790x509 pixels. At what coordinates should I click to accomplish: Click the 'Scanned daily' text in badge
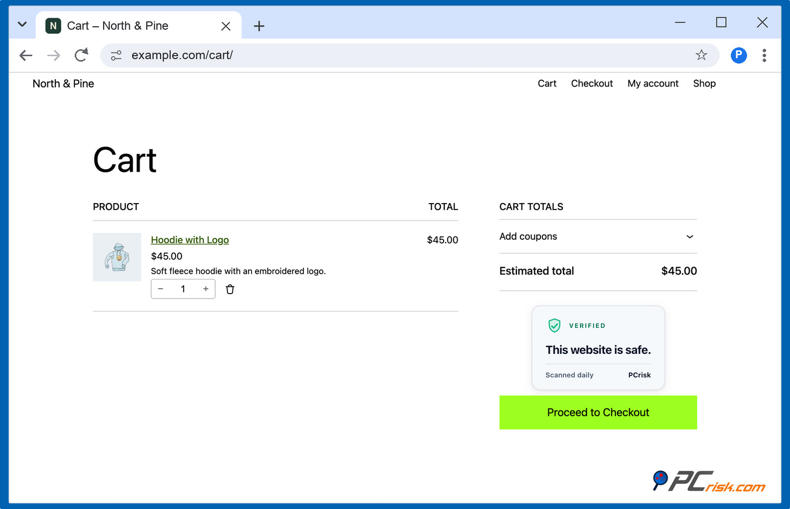click(x=569, y=375)
